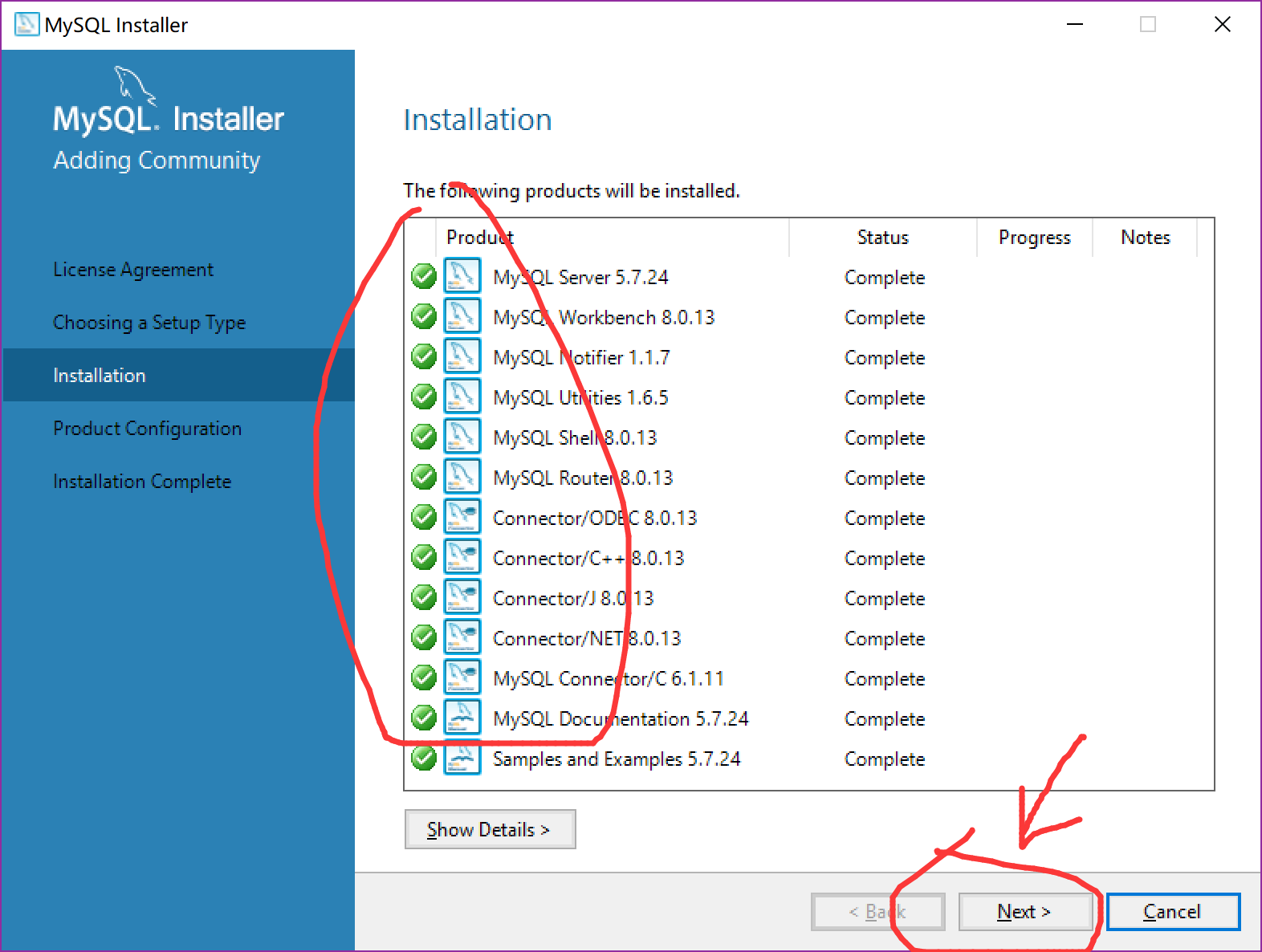Minimize the MySQL Installer window

pos(1075,25)
